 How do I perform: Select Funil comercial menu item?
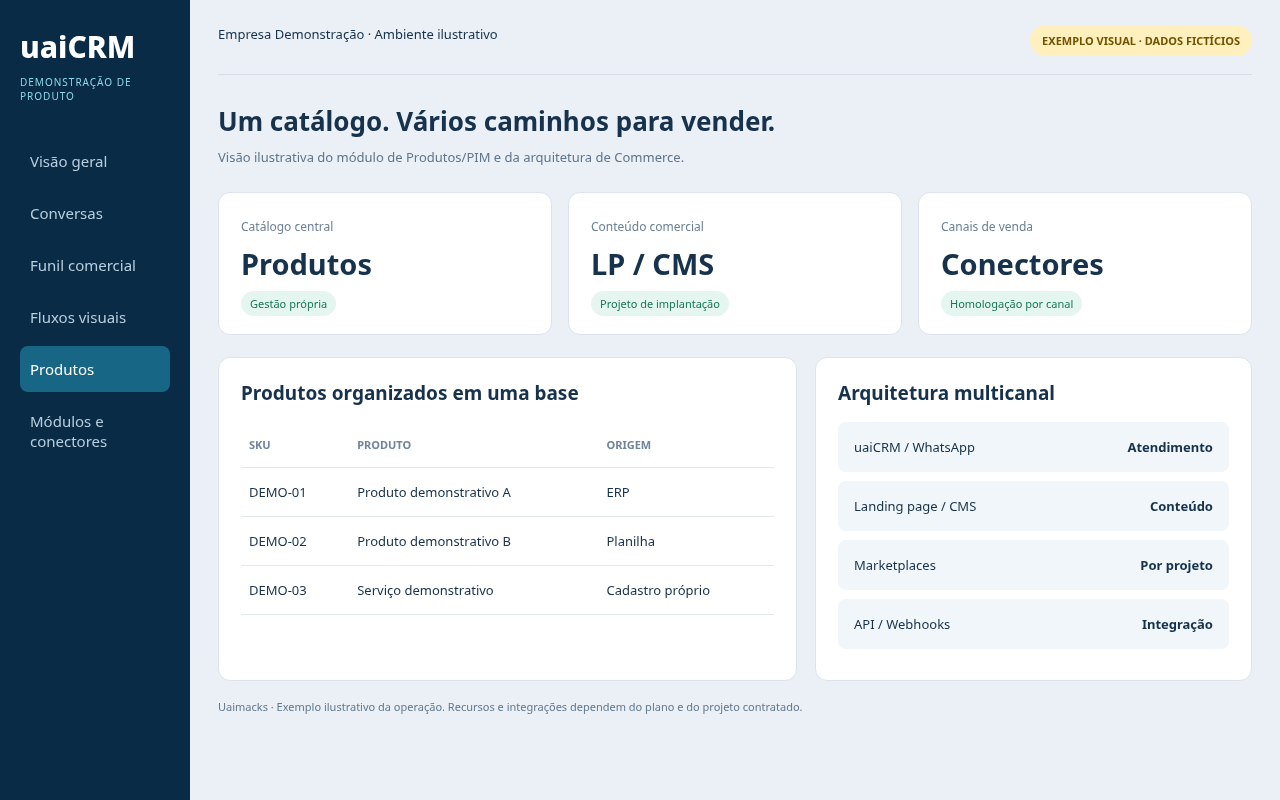[95, 266]
